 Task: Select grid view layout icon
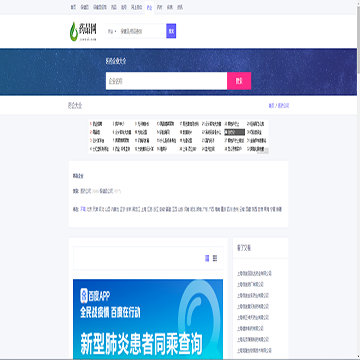207,258
